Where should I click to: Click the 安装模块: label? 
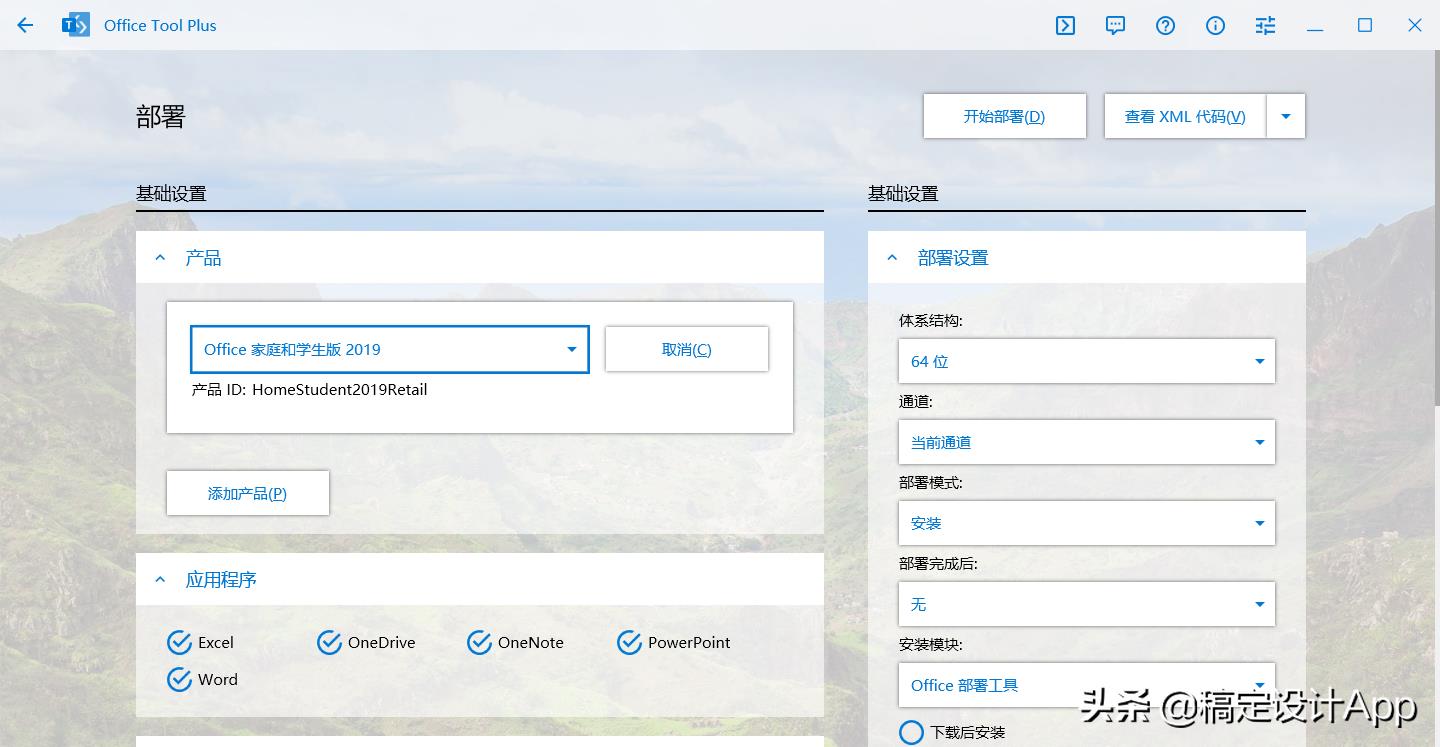click(931, 645)
